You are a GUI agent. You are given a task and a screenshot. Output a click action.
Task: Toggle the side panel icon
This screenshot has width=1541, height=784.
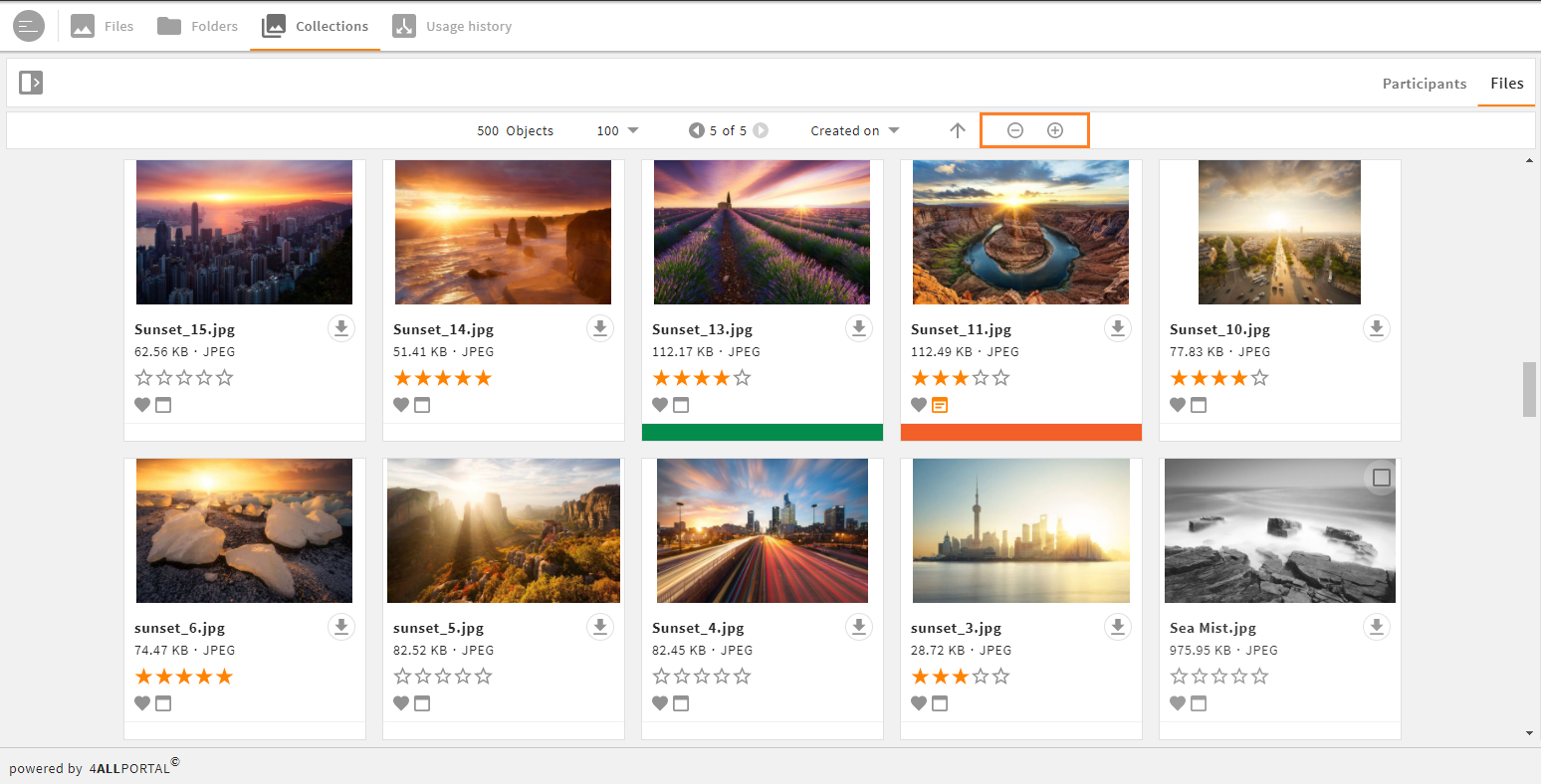(x=31, y=83)
